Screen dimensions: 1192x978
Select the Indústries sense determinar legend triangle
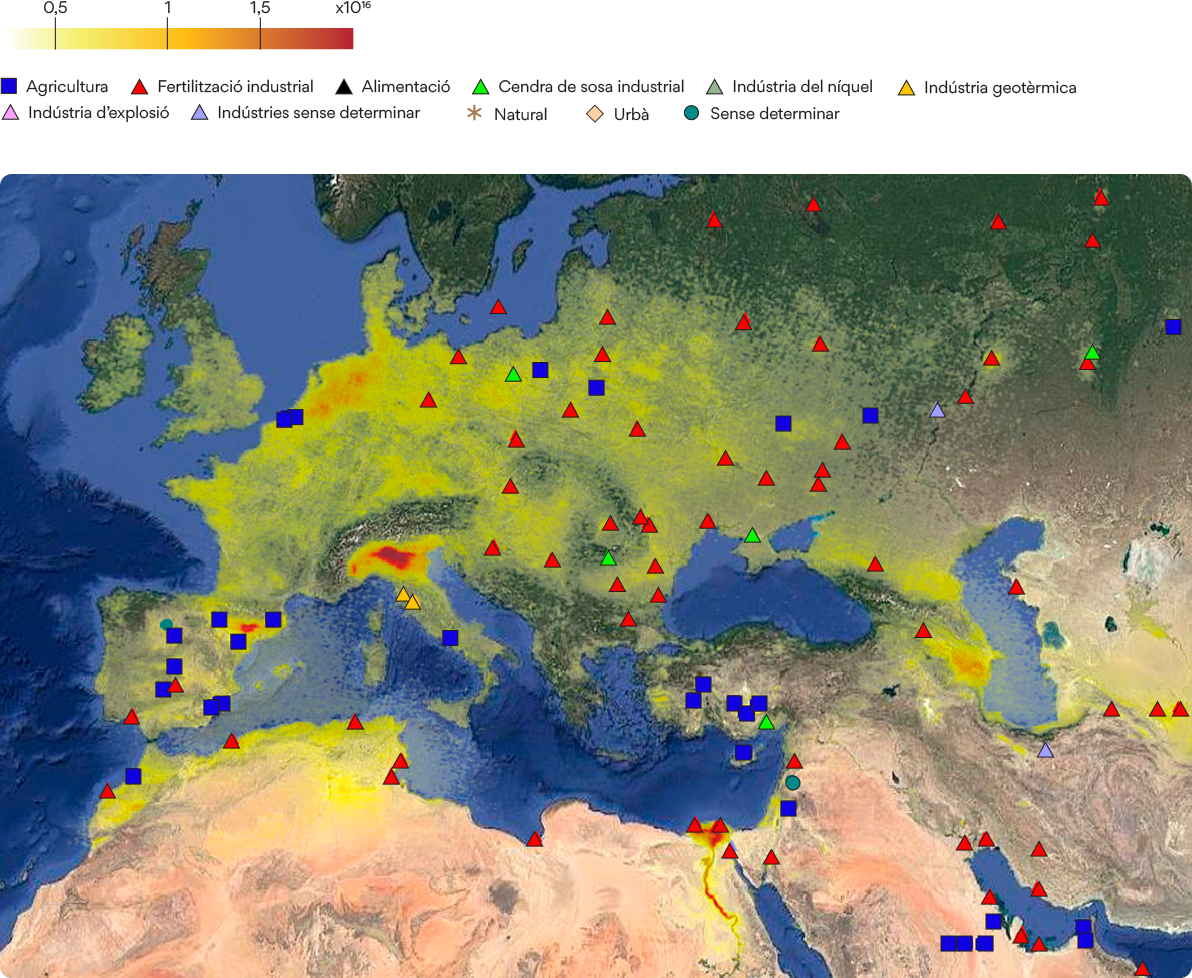[x=199, y=113]
